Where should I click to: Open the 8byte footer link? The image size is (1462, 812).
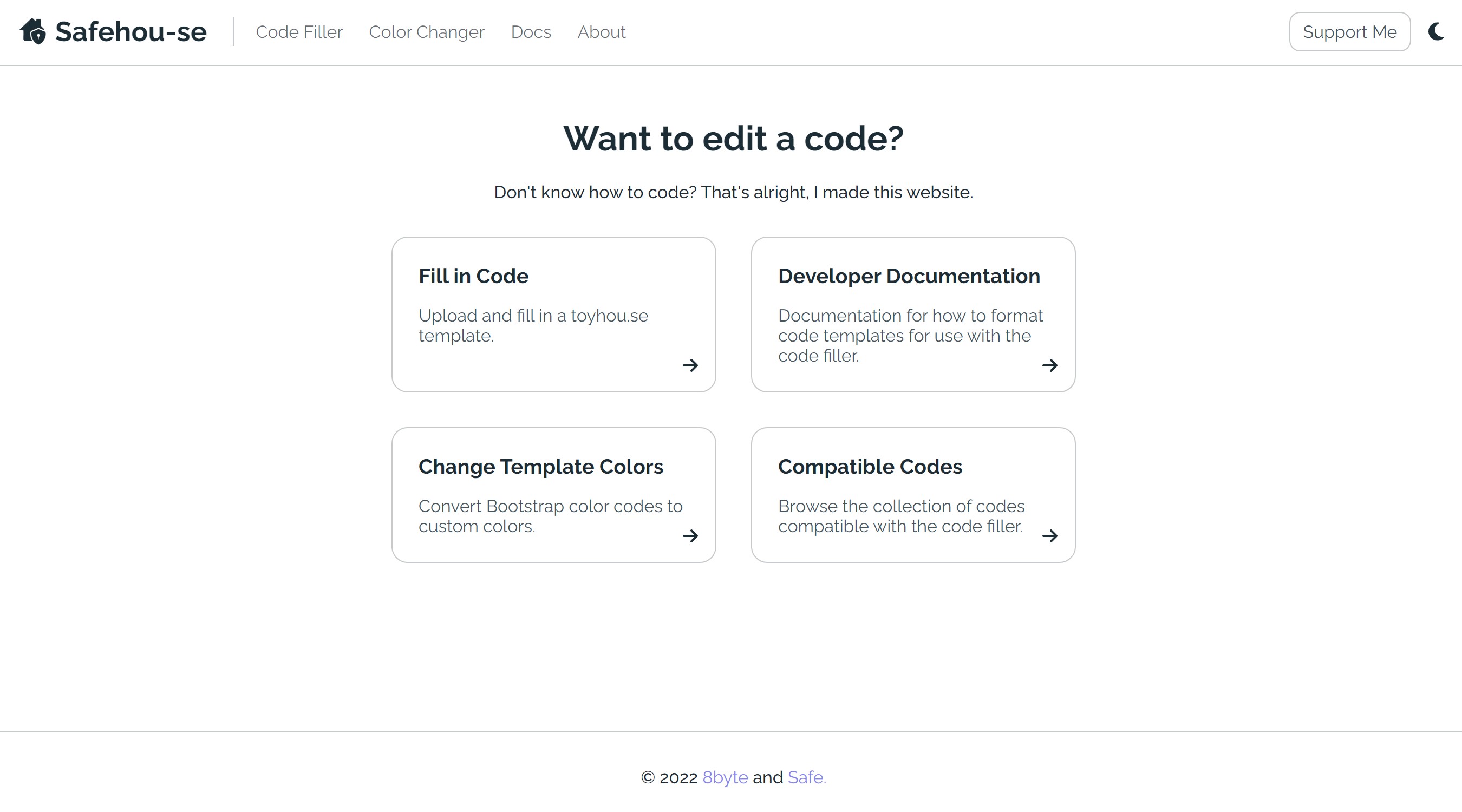pos(725,777)
